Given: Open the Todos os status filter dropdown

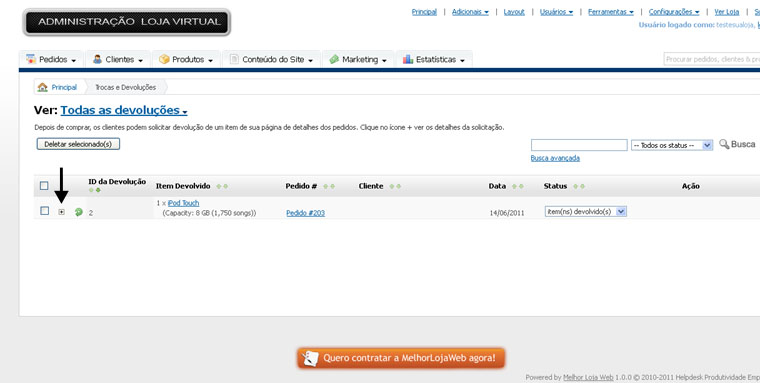Looking at the screenshot, I should click(672, 145).
